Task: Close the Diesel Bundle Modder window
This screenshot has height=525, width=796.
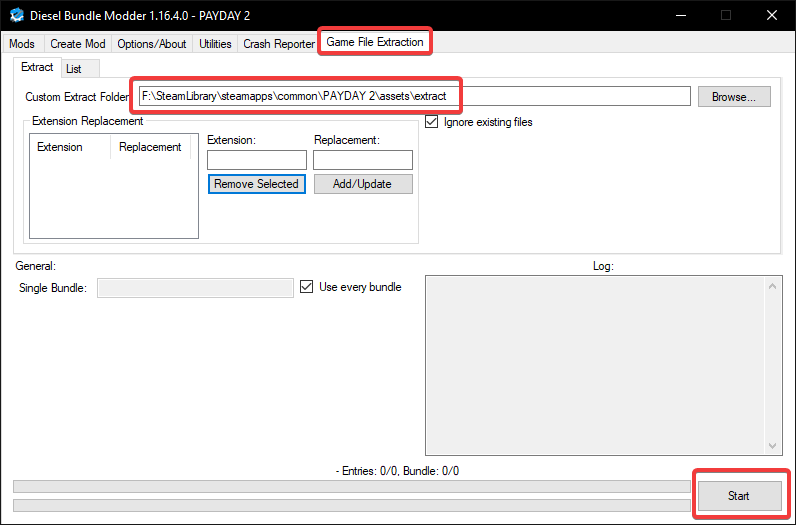Action: (772, 15)
